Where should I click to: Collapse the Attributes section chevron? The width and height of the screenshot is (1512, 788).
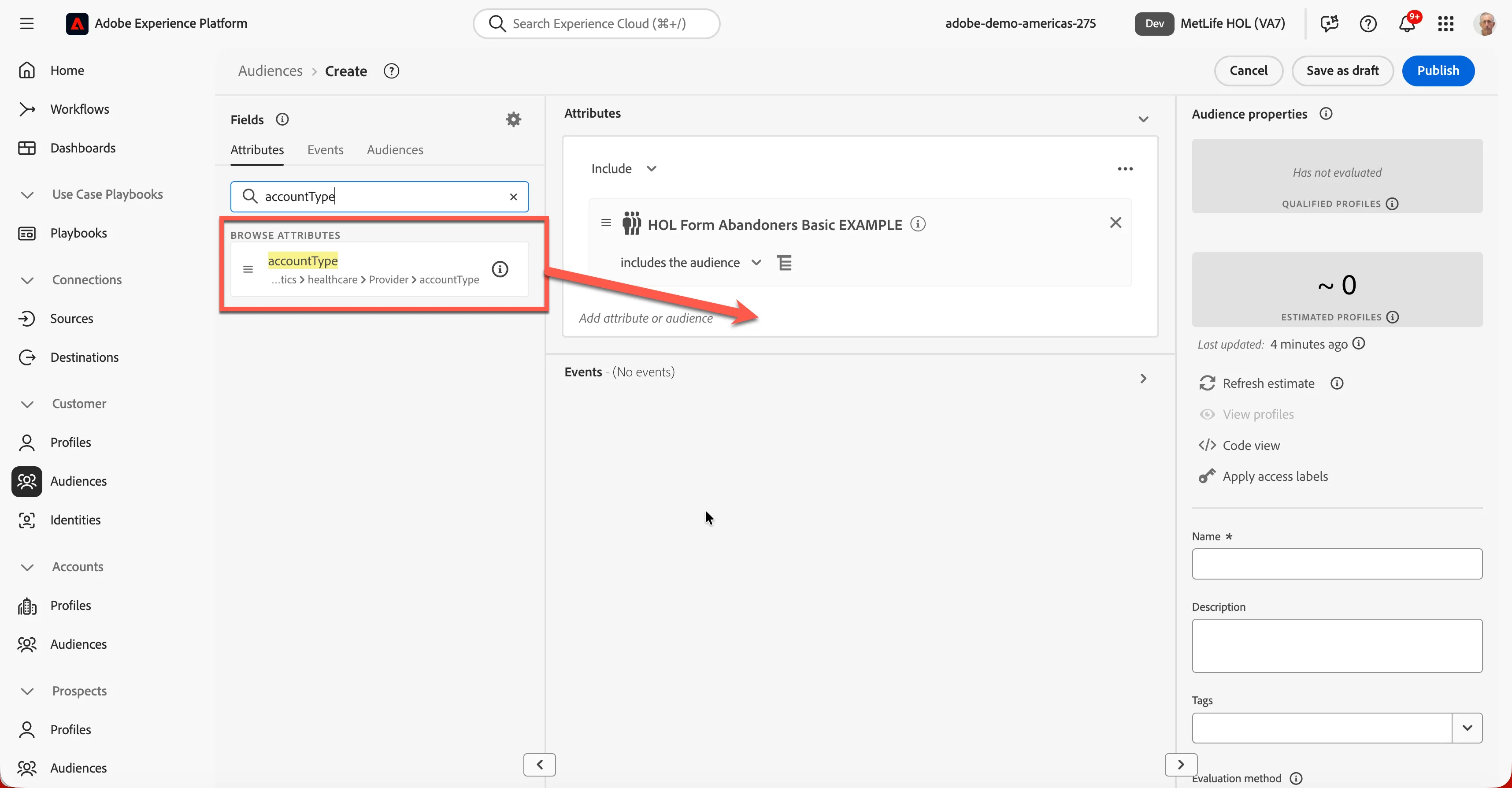point(1143,119)
